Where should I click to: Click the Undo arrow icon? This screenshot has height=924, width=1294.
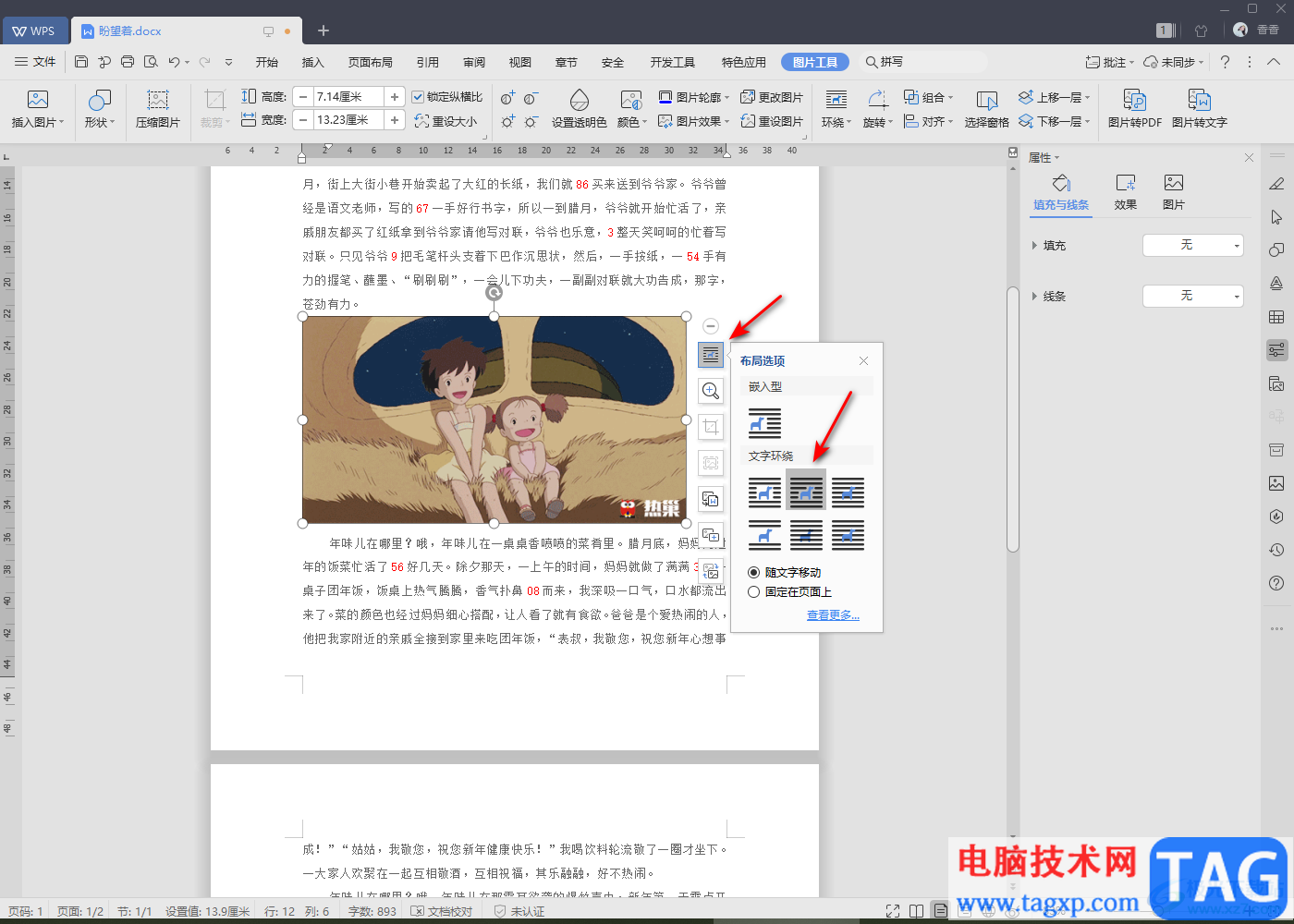click(174, 62)
